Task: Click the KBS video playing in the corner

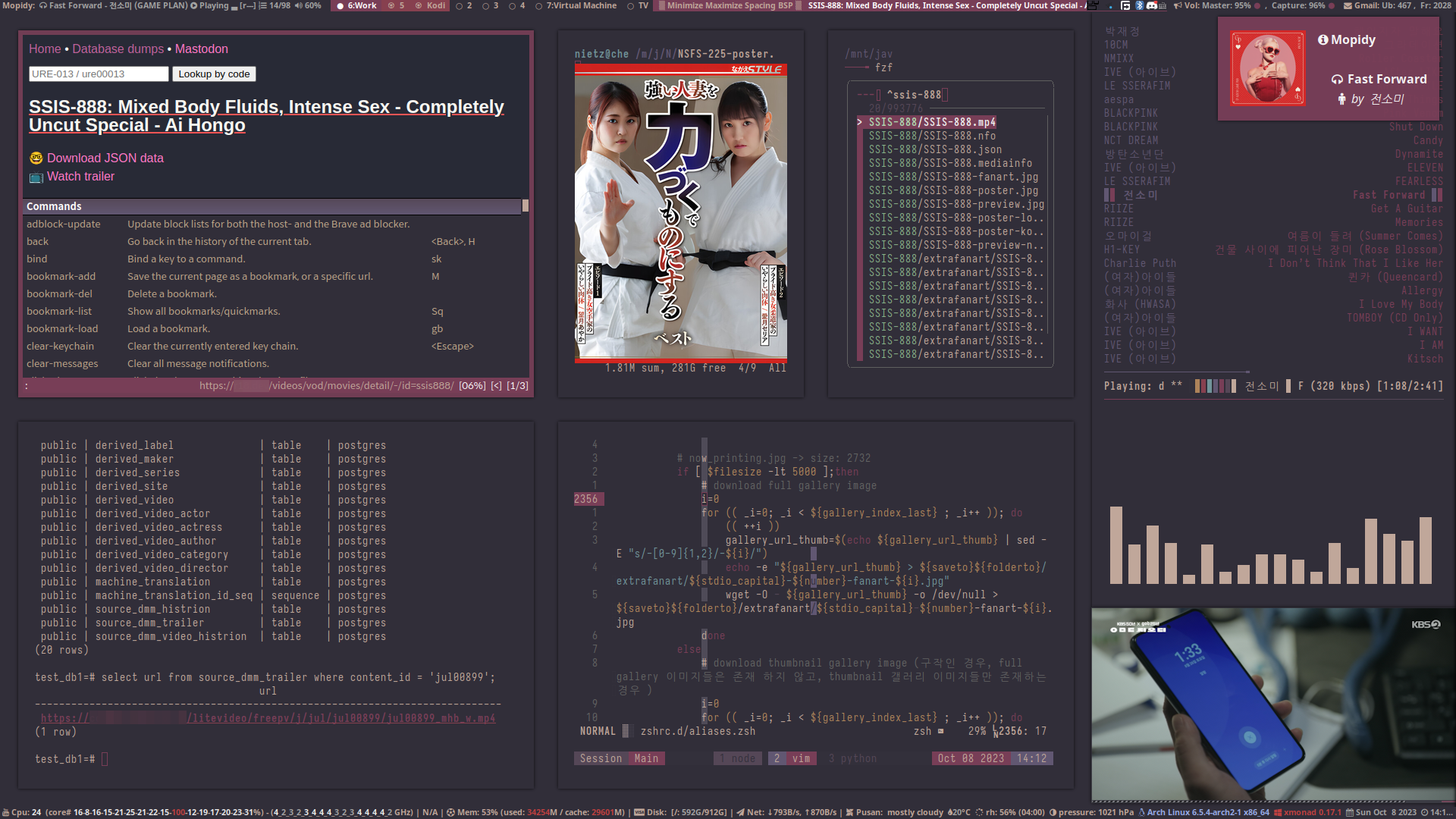Action: [1273, 704]
